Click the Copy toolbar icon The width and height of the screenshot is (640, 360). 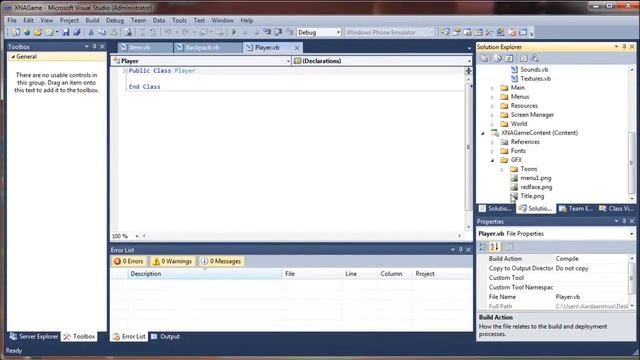pyautogui.click(x=102, y=32)
